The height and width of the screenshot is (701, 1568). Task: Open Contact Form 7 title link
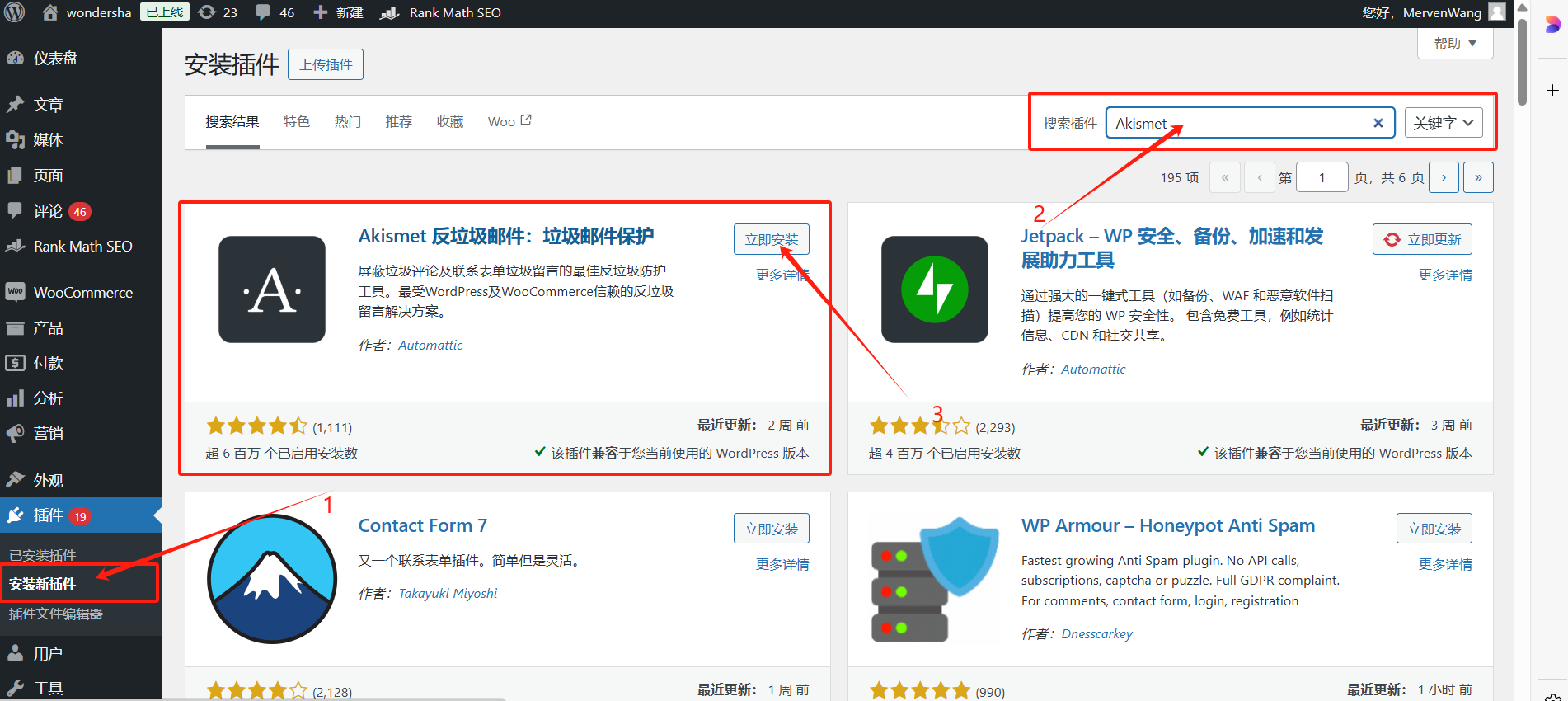pos(423,525)
